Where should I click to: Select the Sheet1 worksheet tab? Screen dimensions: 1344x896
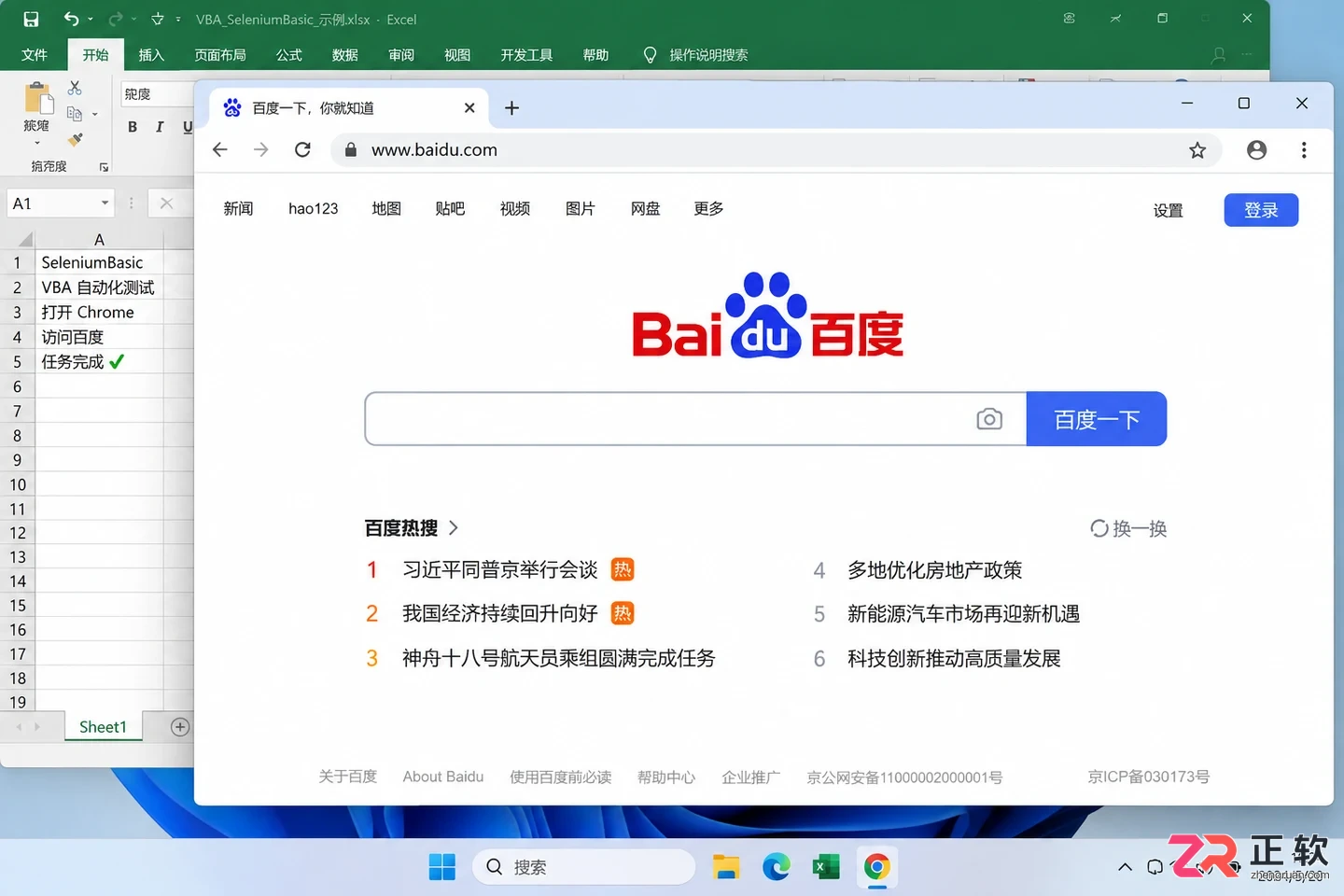coord(103,727)
